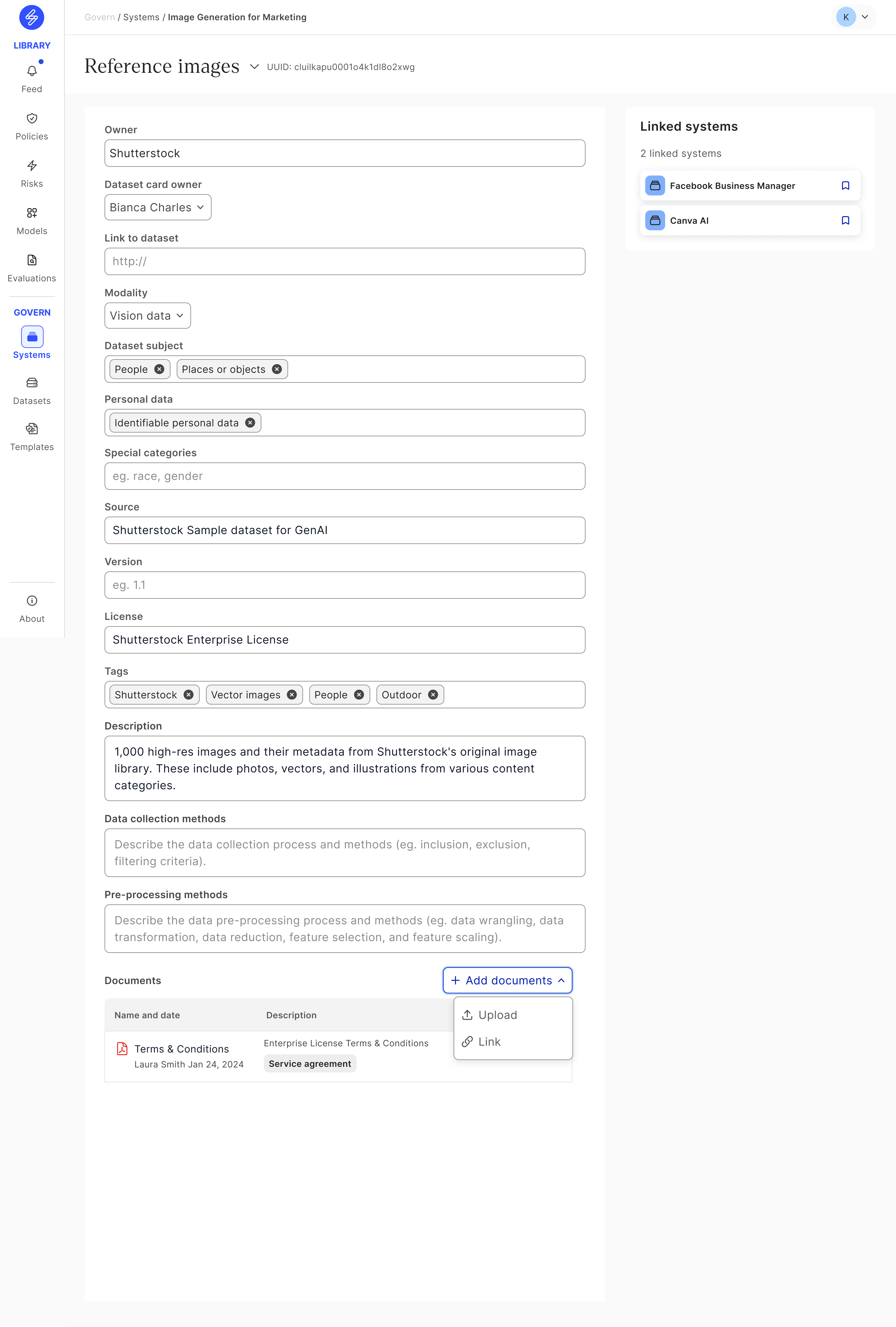The width and height of the screenshot is (896, 1327).
Task: Remove the People tag
Action: tap(359, 695)
